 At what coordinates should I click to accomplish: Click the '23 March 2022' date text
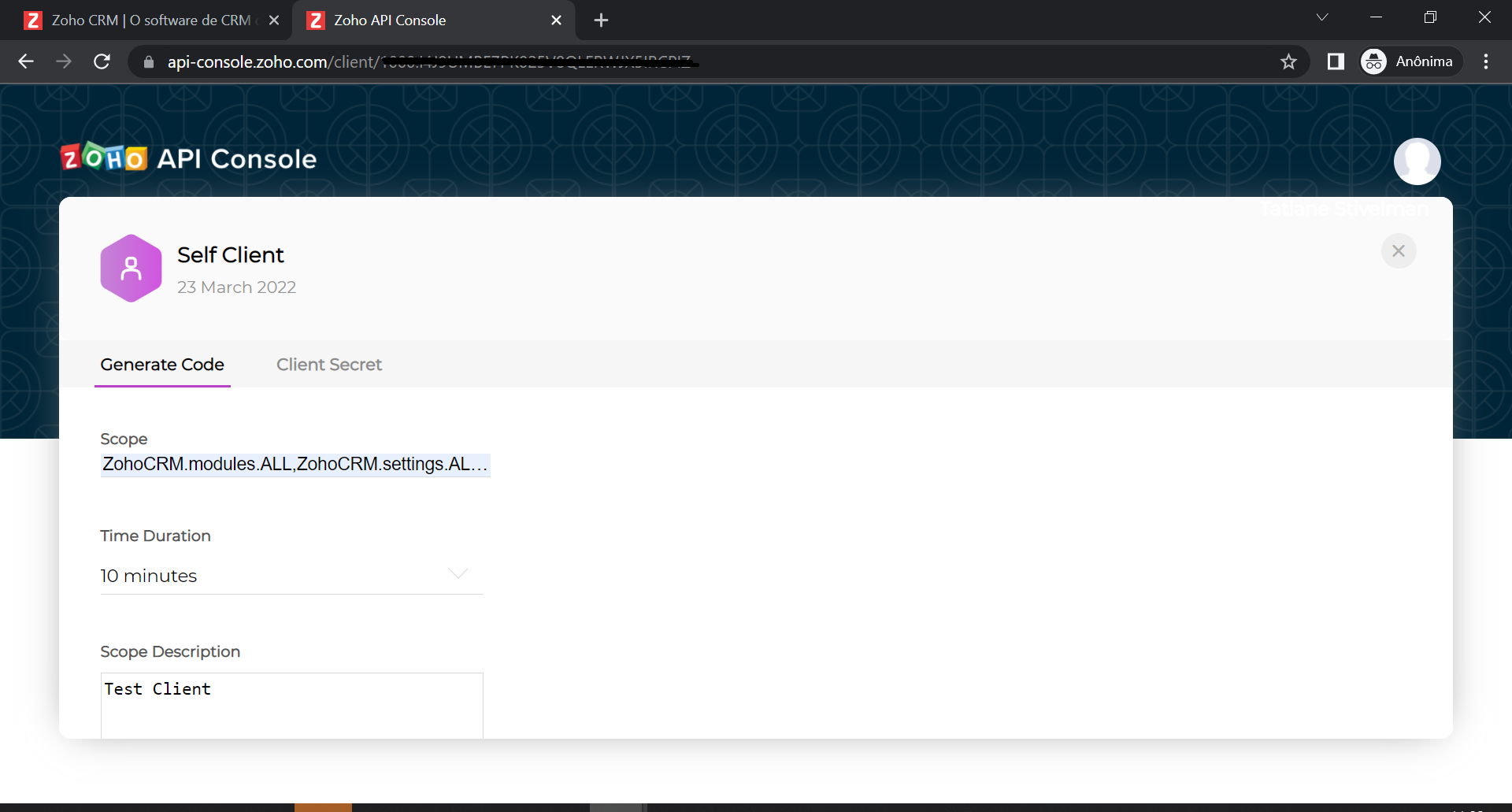tap(236, 287)
